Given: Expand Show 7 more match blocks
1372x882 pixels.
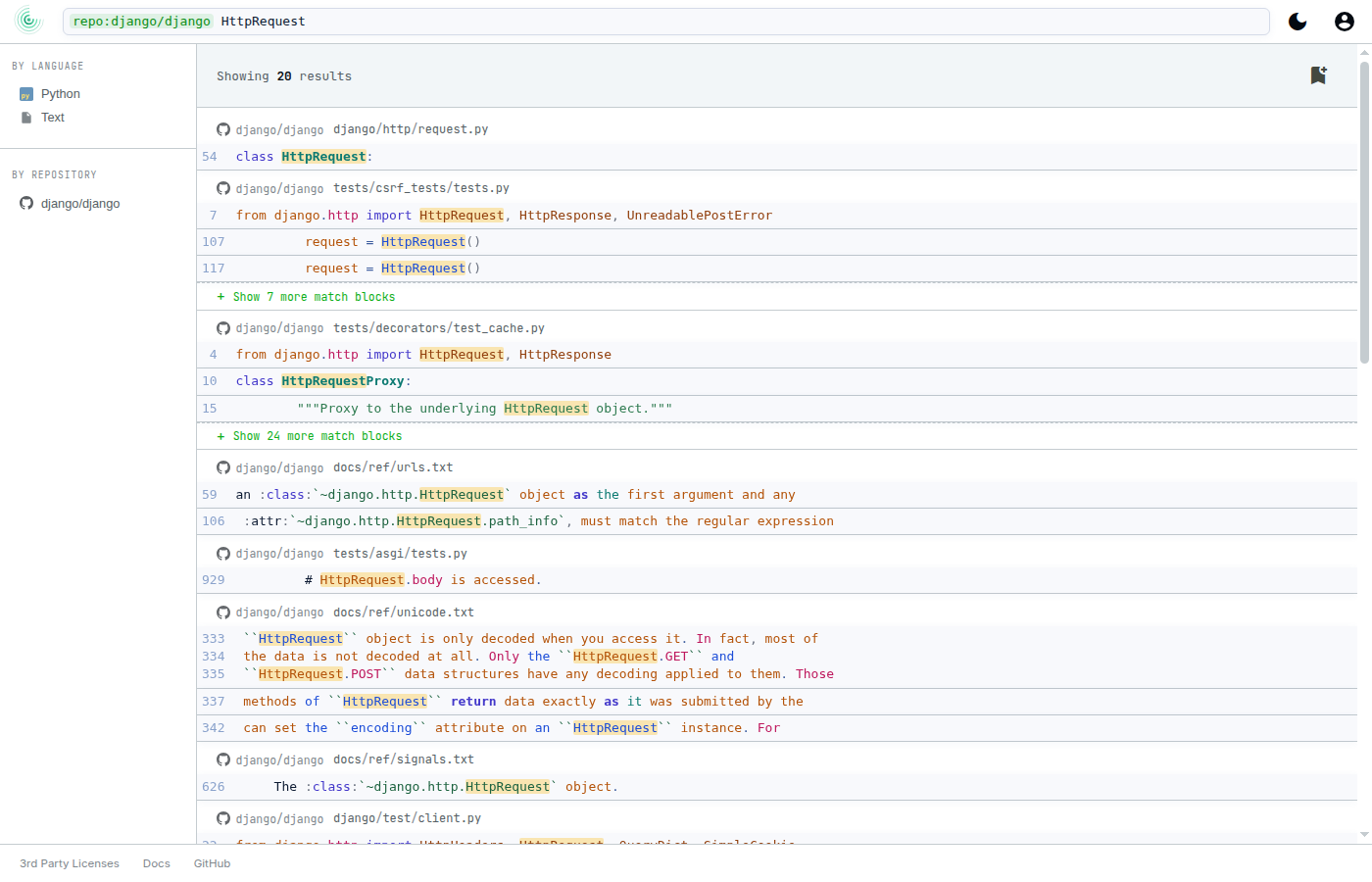Looking at the screenshot, I should point(306,297).
